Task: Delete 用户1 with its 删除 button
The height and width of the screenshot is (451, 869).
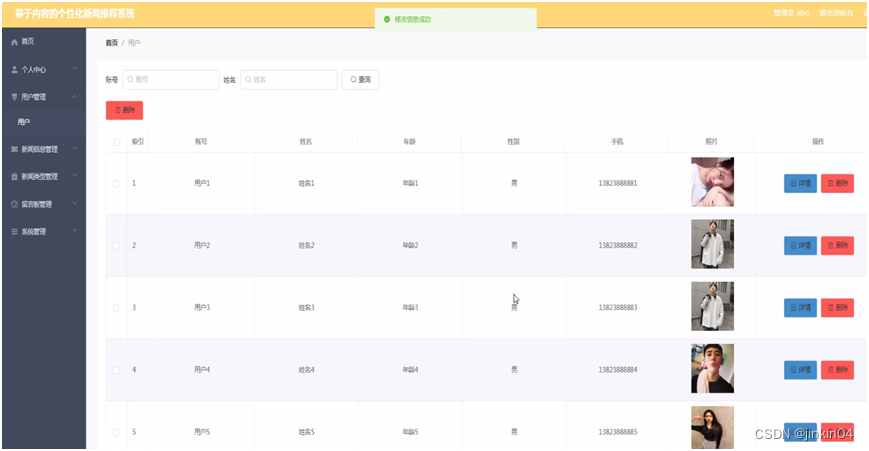Action: (x=837, y=183)
